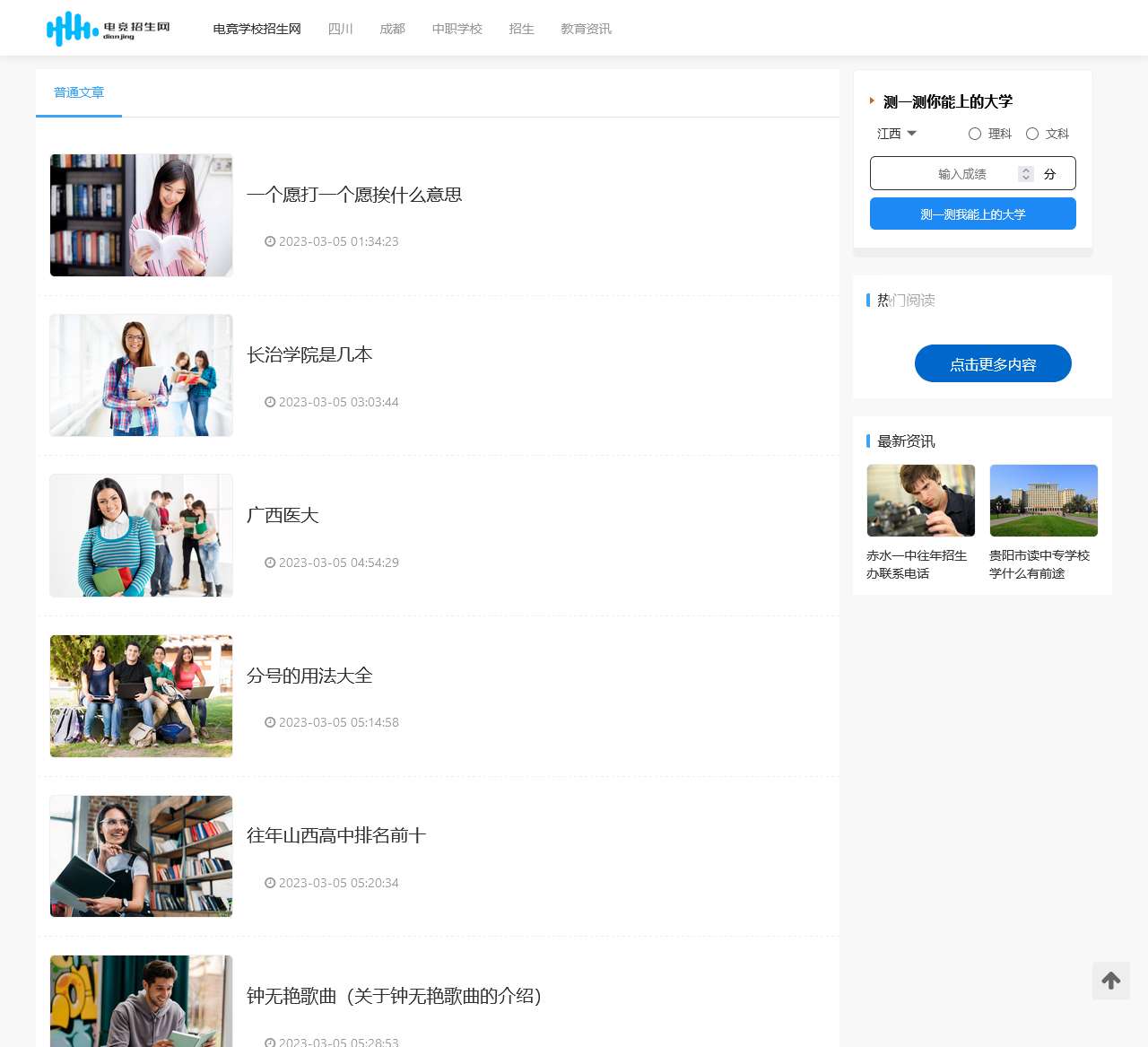Open the 四川 navigation menu

pos(340,28)
